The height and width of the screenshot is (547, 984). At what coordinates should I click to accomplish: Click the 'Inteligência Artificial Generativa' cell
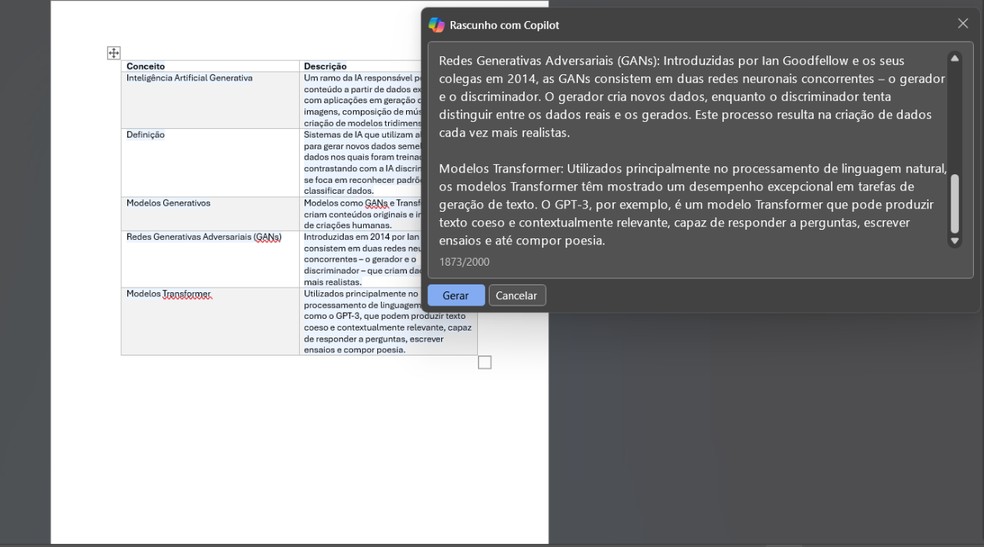(210, 100)
